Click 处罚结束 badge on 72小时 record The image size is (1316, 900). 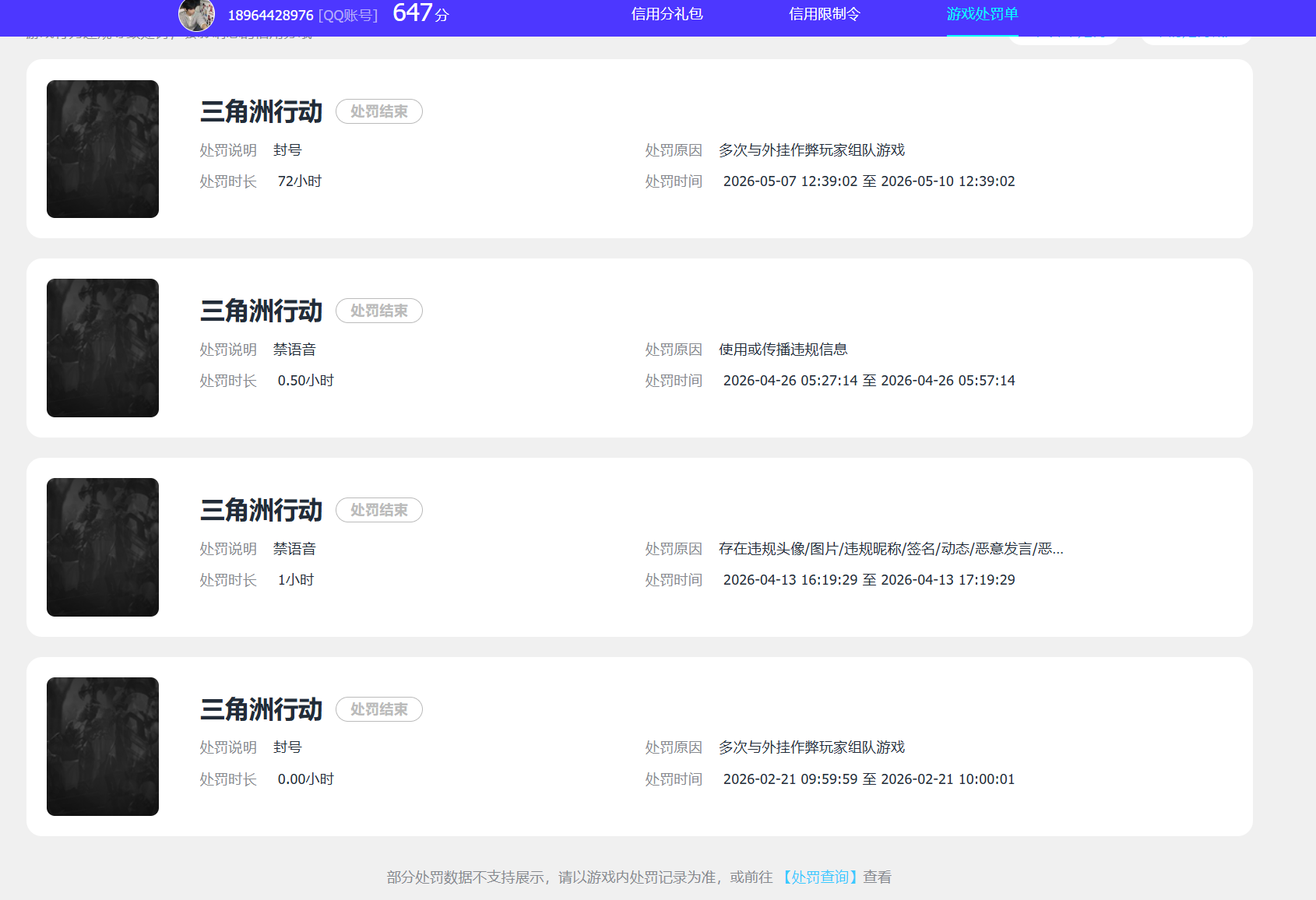379,111
